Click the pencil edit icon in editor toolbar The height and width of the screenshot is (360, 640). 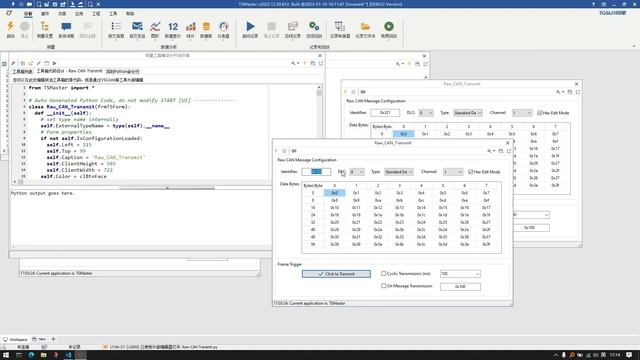pyautogui.click(x=39, y=63)
